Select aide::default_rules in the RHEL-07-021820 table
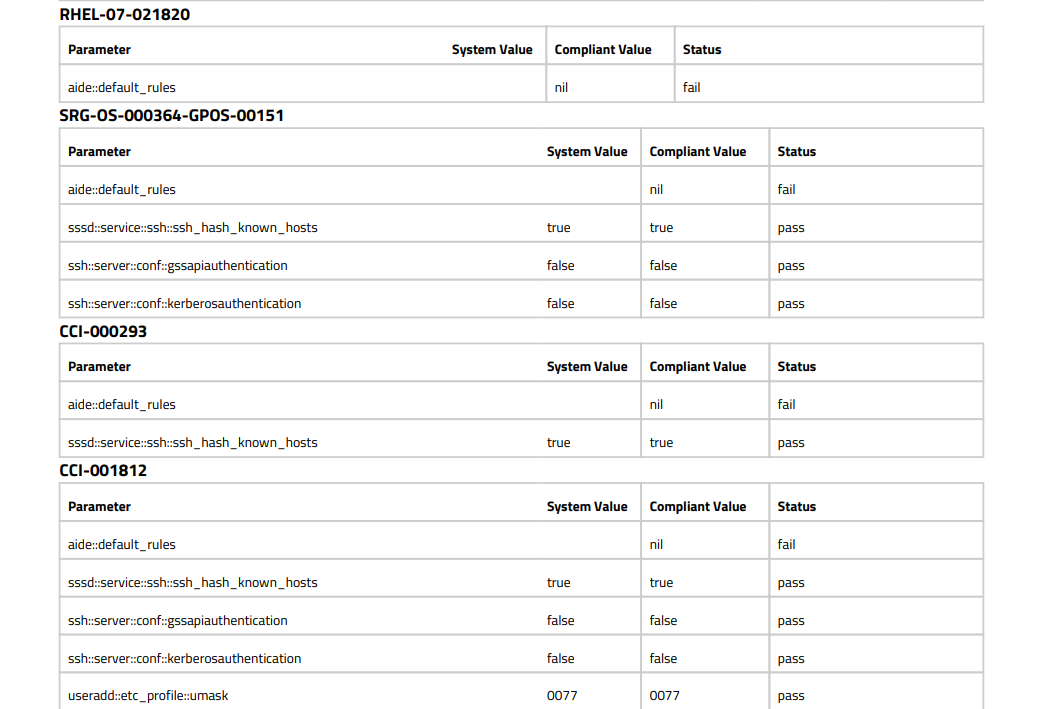 [121, 88]
